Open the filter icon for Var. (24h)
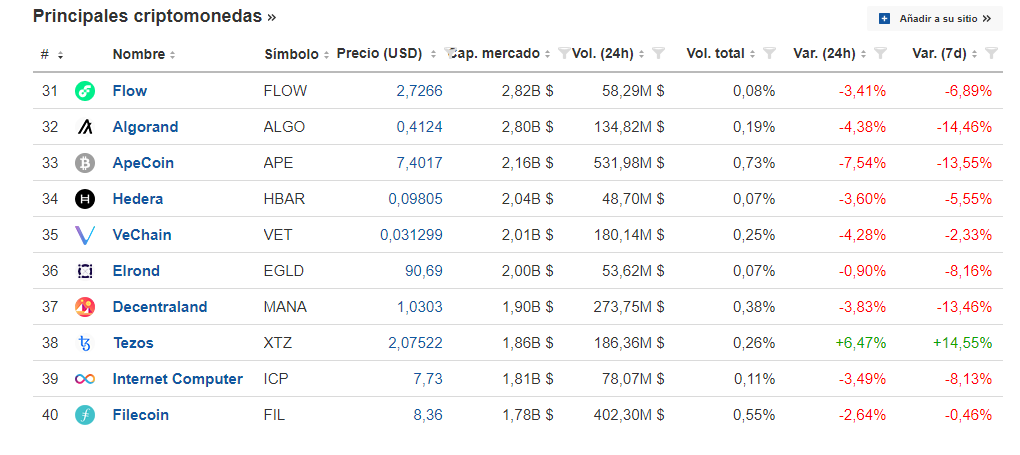Screen dimensions: 1020x455 click(880, 53)
